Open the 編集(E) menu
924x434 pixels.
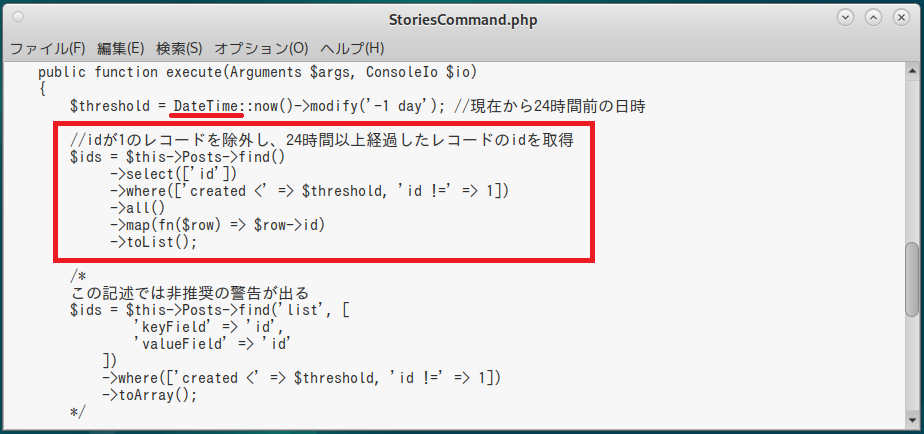coord(121,48)
